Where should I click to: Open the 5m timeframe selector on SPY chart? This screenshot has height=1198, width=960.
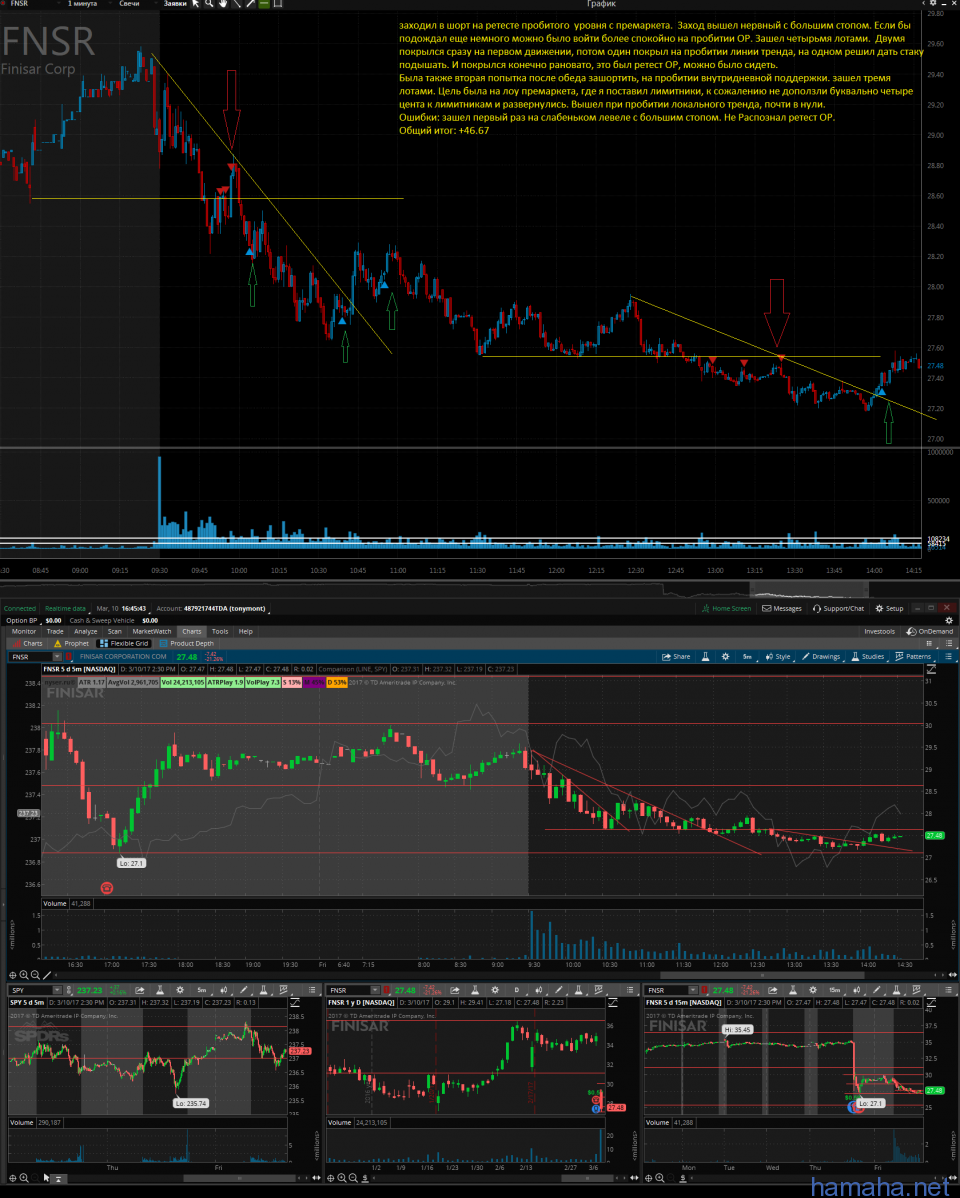(x=202, y=990)
